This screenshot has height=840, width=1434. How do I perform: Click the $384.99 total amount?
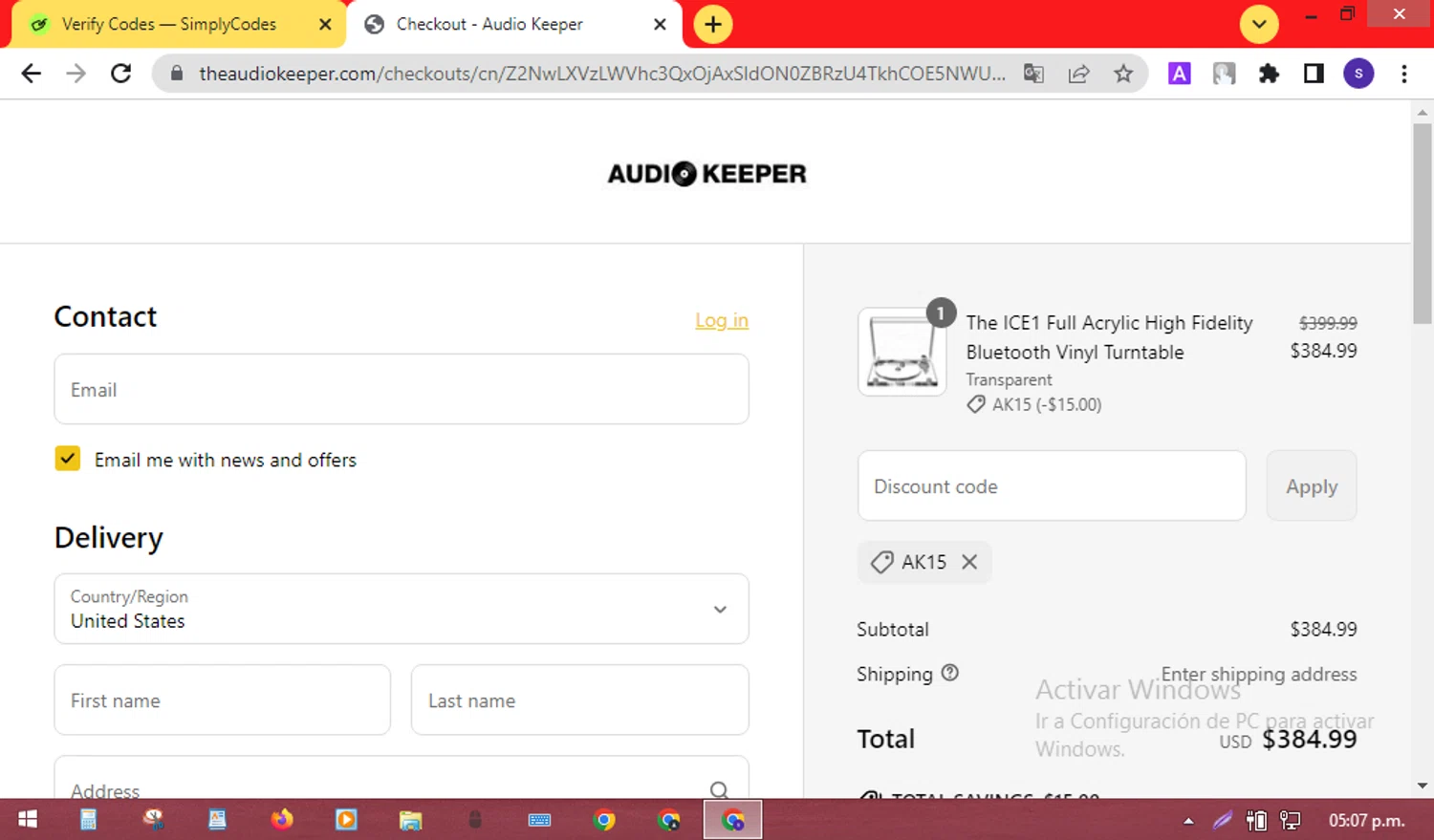[x=1310, y=739]
